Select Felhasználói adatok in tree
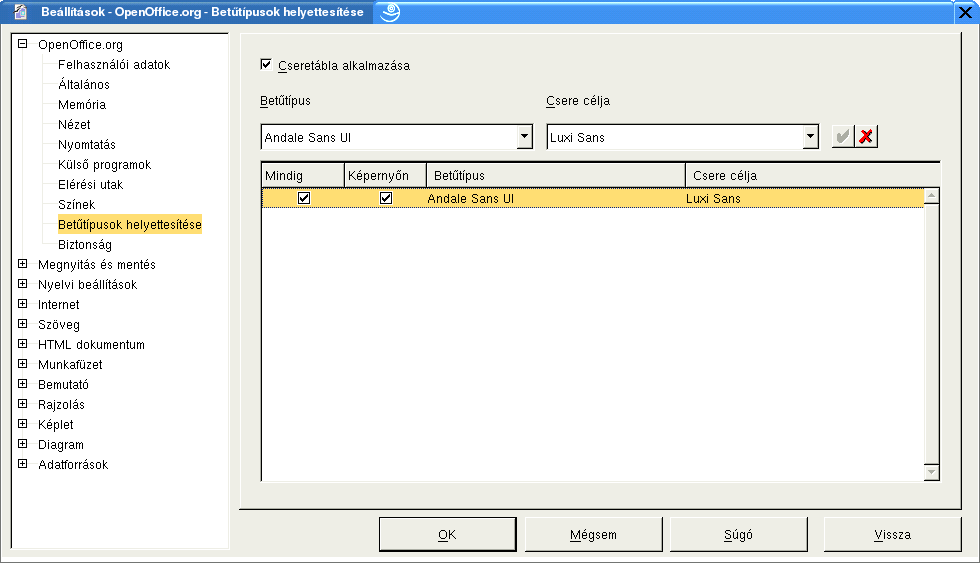This screenshot has height=563, width=980. pos(114,64)
